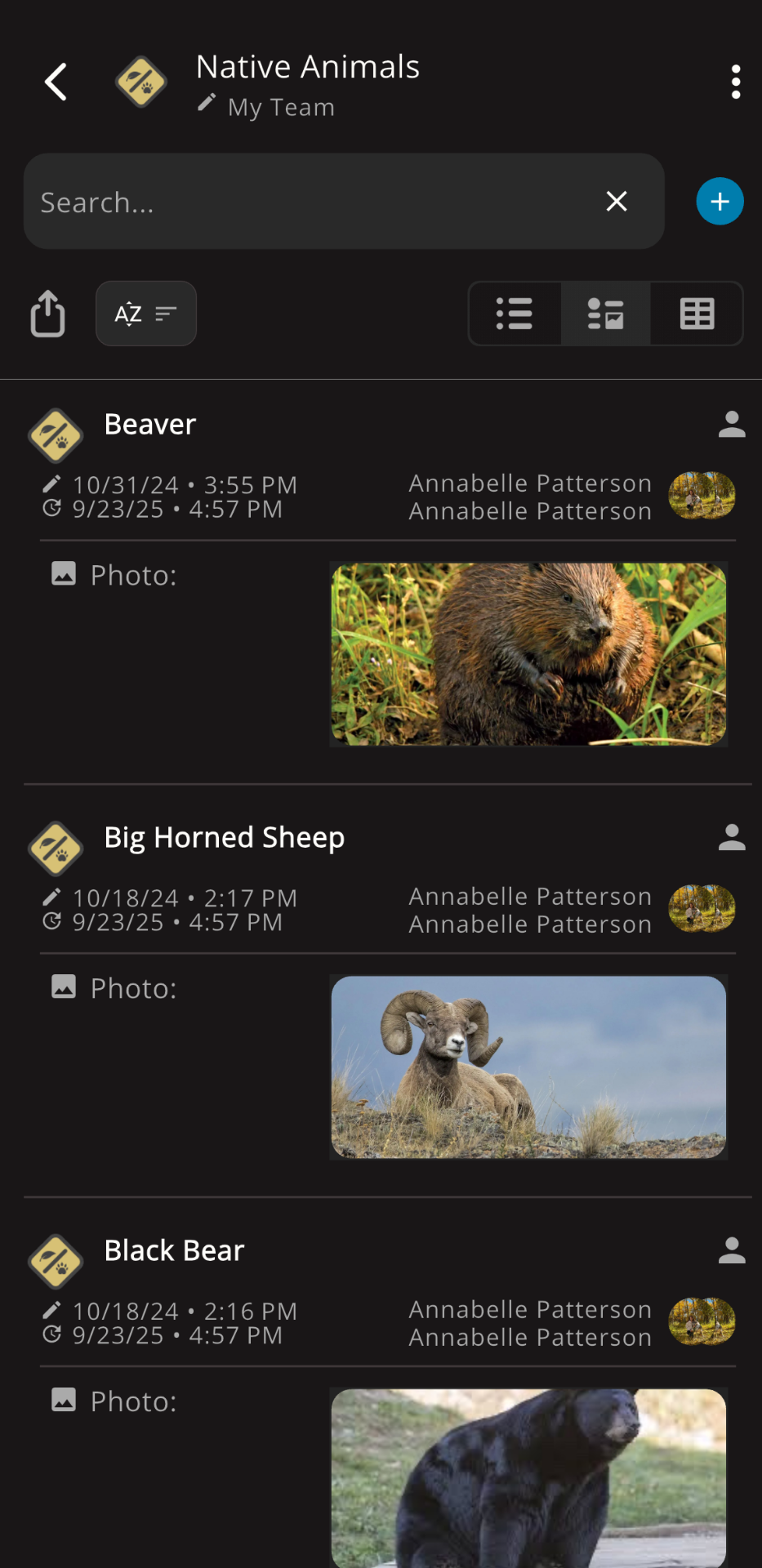
Task: Tap the share export icon
Action: [x=48, y=314]
